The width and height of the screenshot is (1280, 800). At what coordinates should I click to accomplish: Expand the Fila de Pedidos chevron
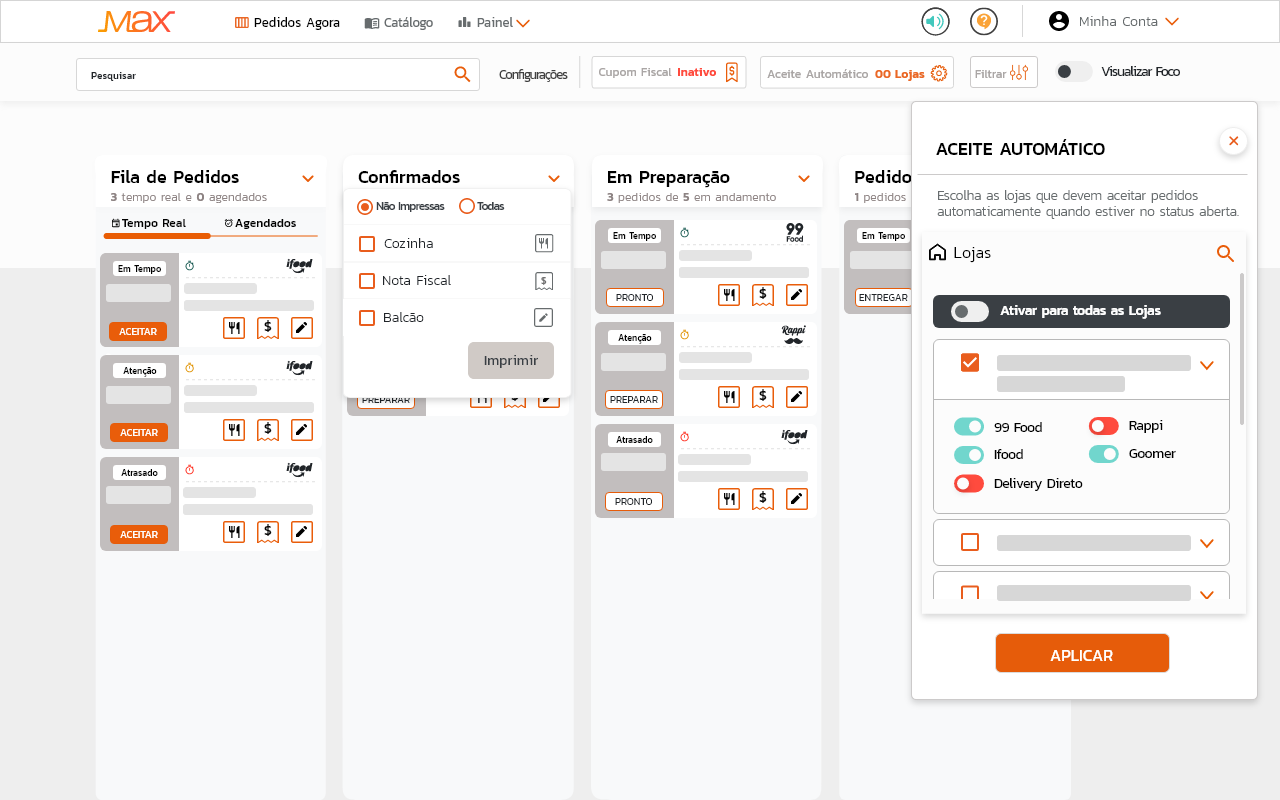pos(308,179)
